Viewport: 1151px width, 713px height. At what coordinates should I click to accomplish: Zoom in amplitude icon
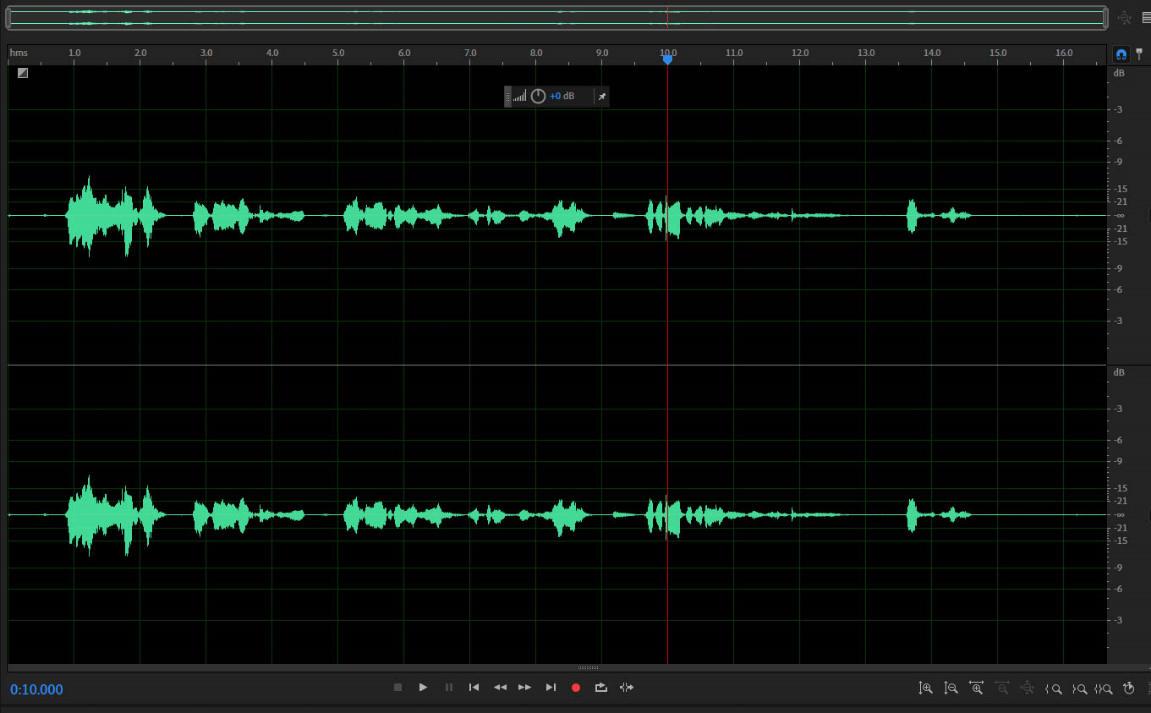[926, 688]
